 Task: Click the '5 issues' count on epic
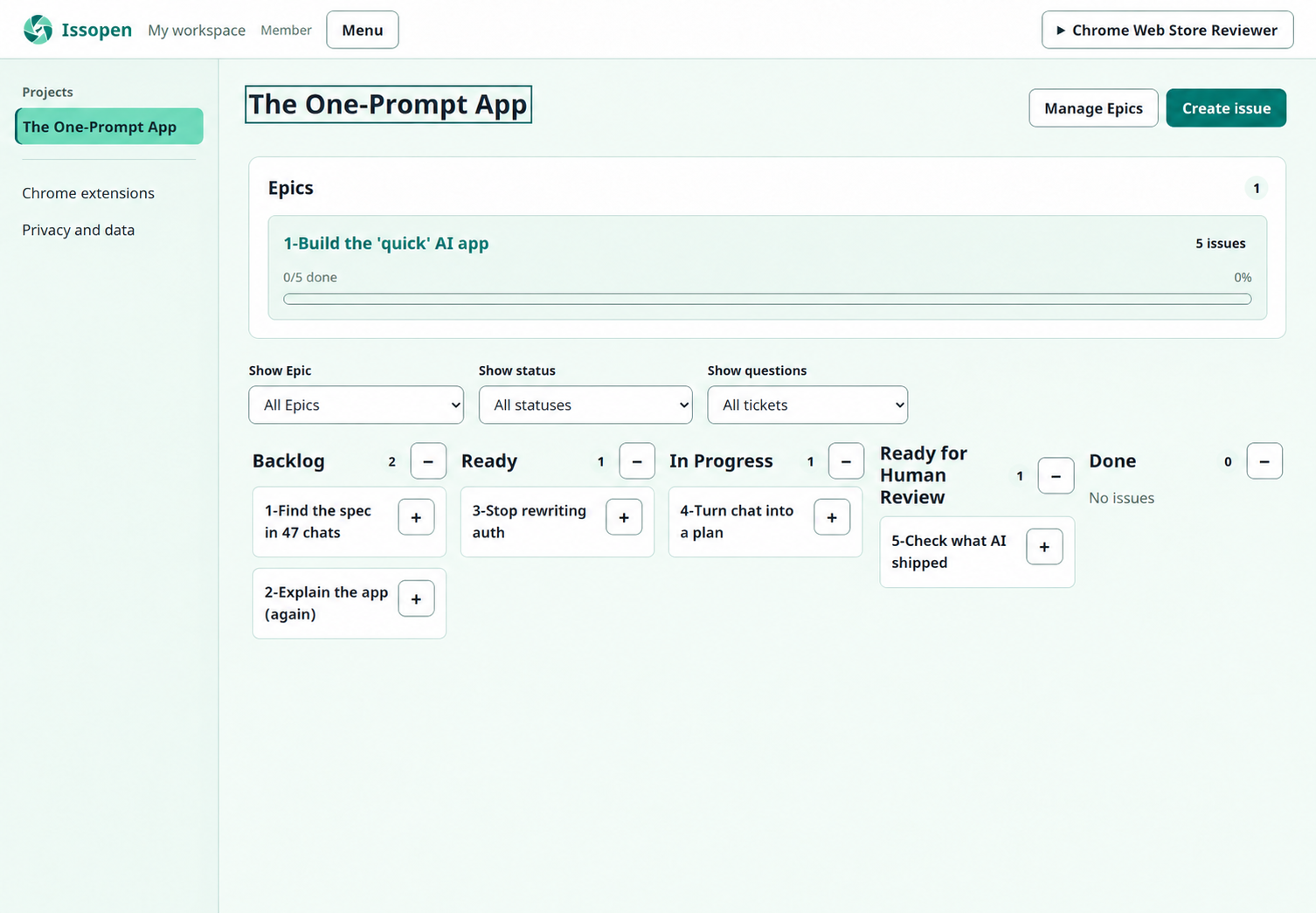[1221, 244]
